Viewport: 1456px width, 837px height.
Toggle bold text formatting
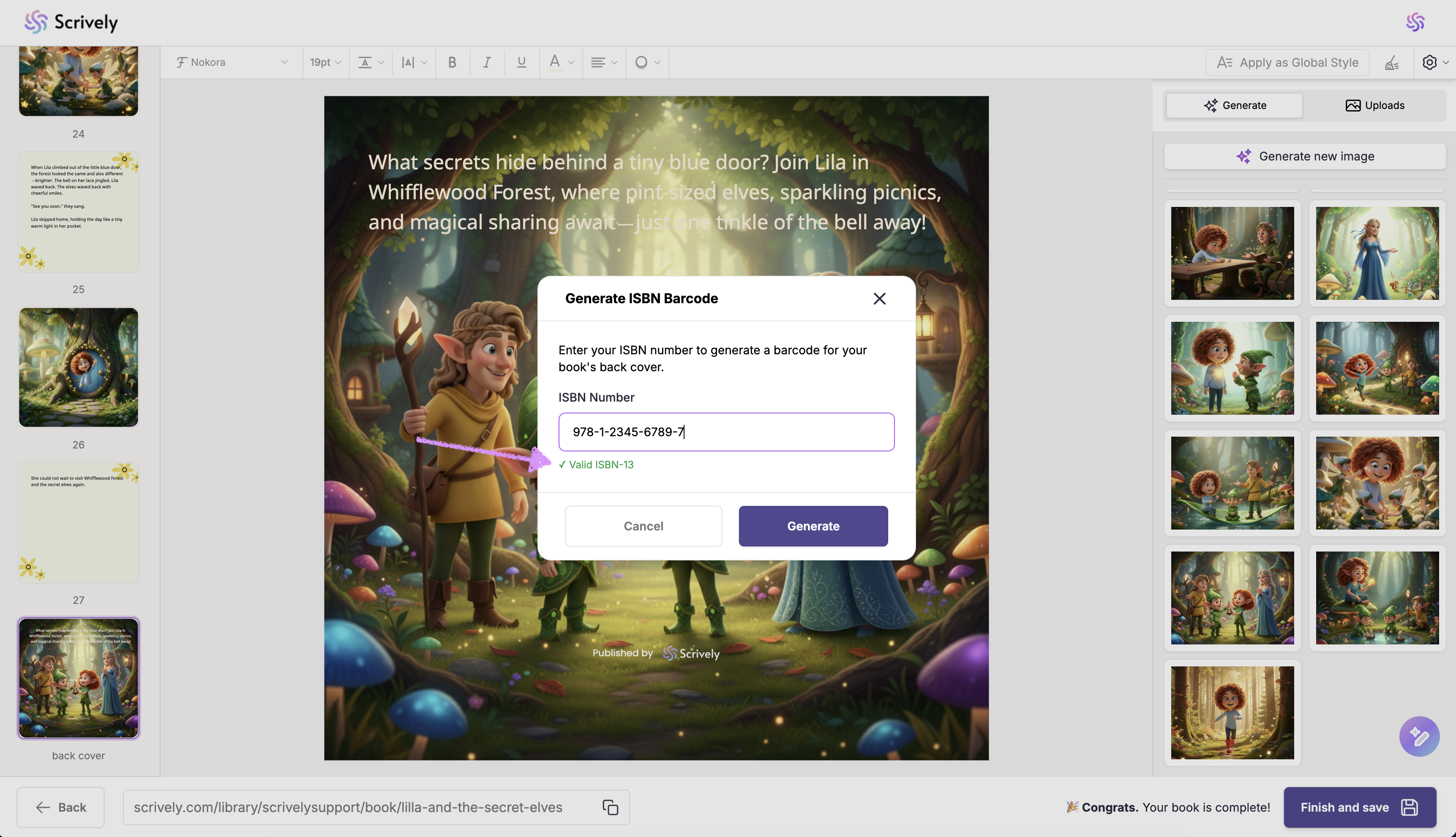[x=452, y=62]
